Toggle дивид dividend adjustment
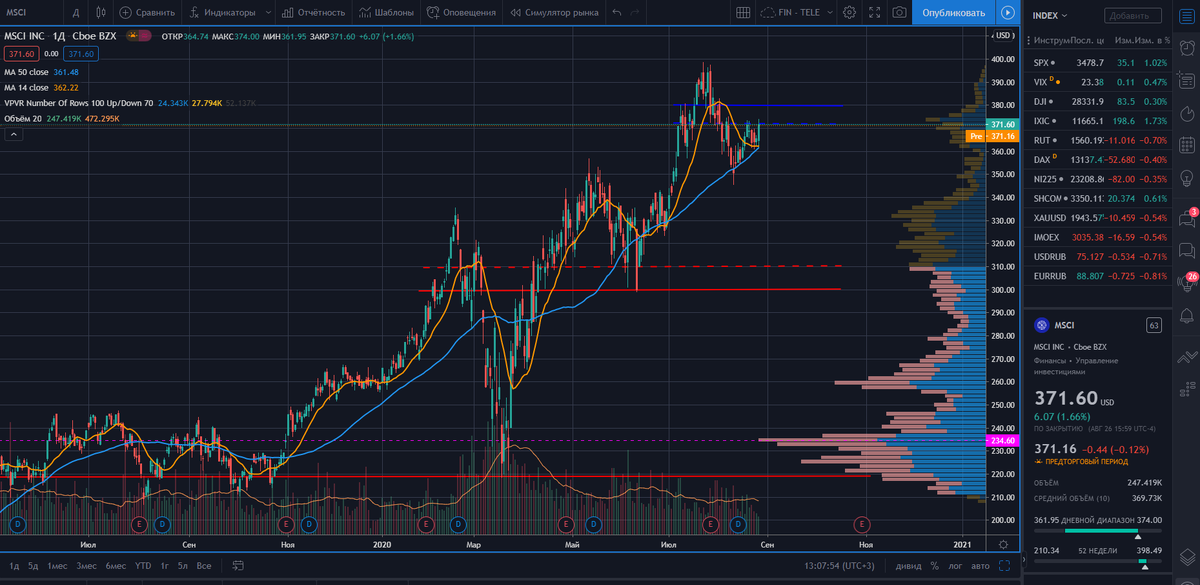 coord(908,566)
